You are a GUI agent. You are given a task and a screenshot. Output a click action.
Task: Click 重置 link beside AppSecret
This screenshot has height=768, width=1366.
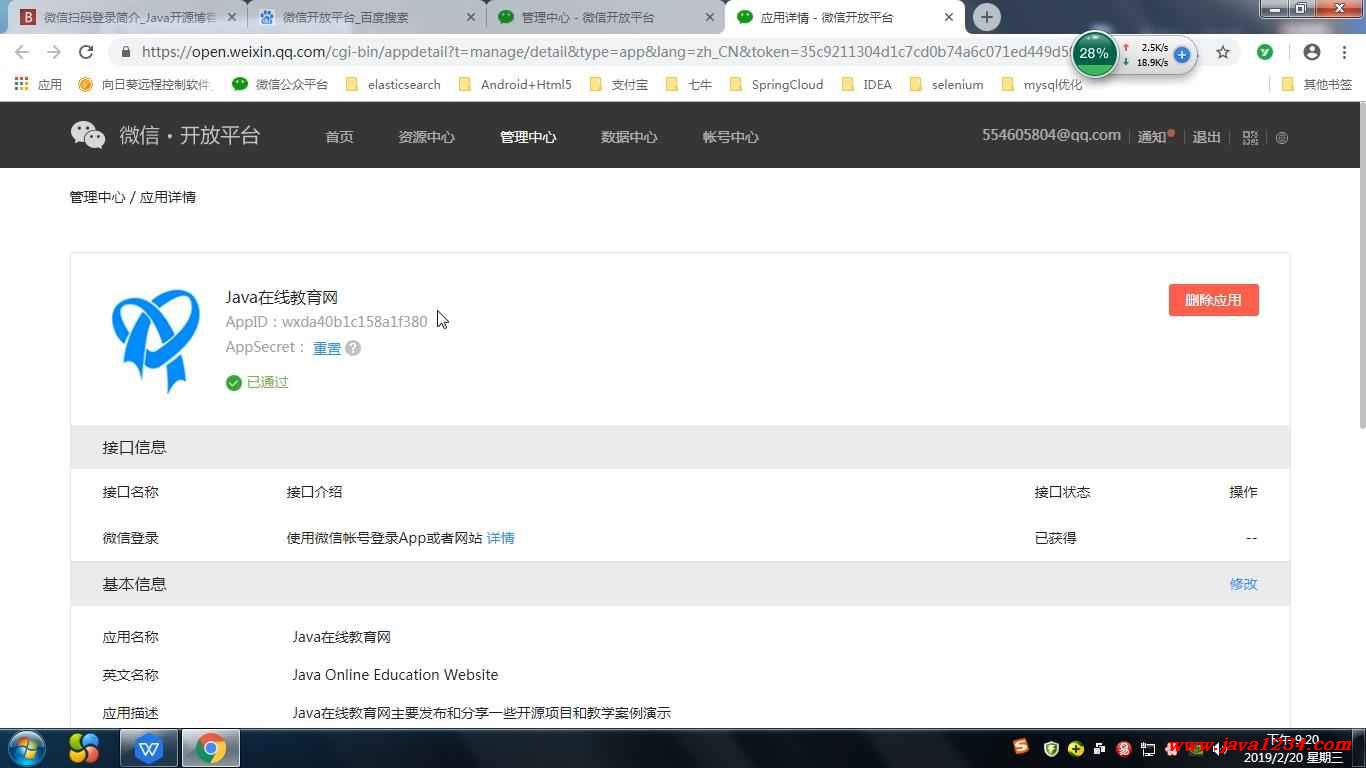(x=327, y=348)
